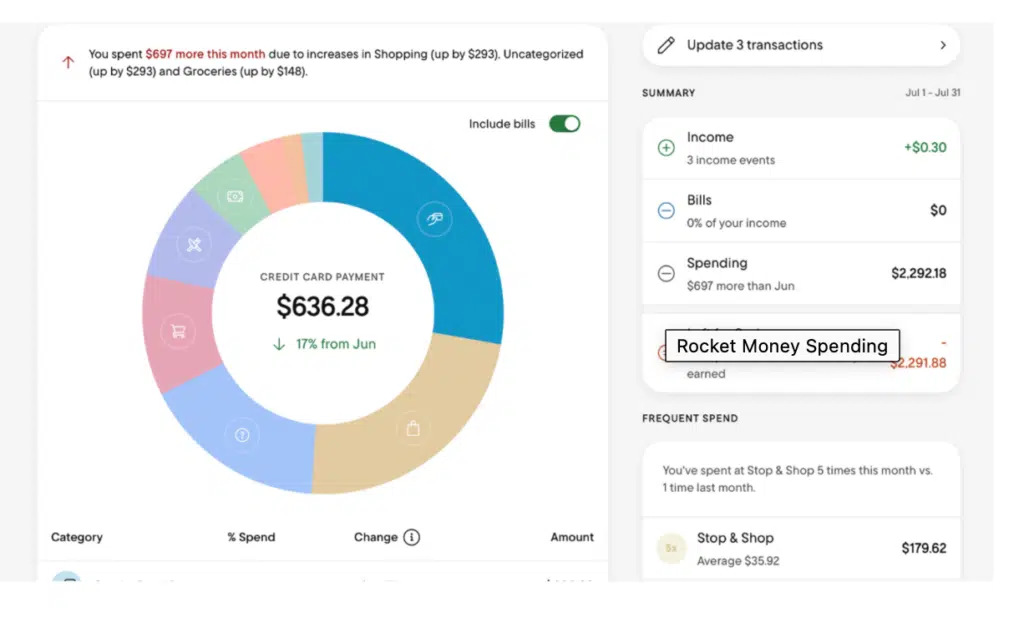Click the credit card payment icon on donut chart
This screenshot has height=638, width=1024.
coord(433,219)
